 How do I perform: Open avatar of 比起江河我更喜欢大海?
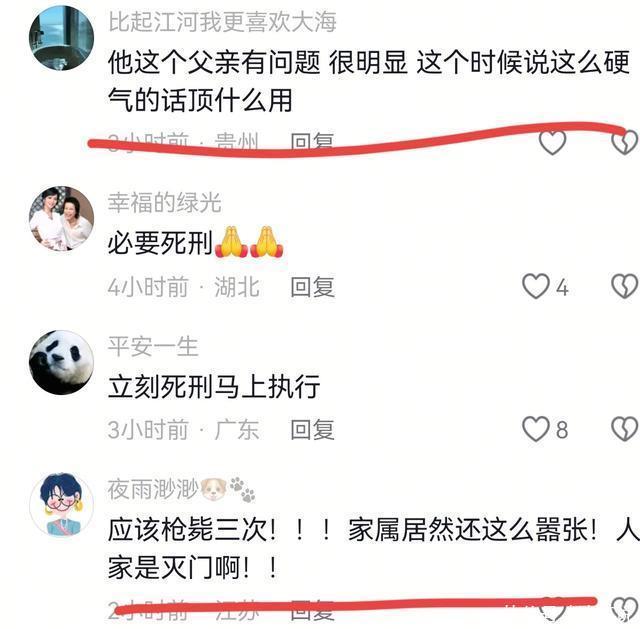tap(62, 38)
